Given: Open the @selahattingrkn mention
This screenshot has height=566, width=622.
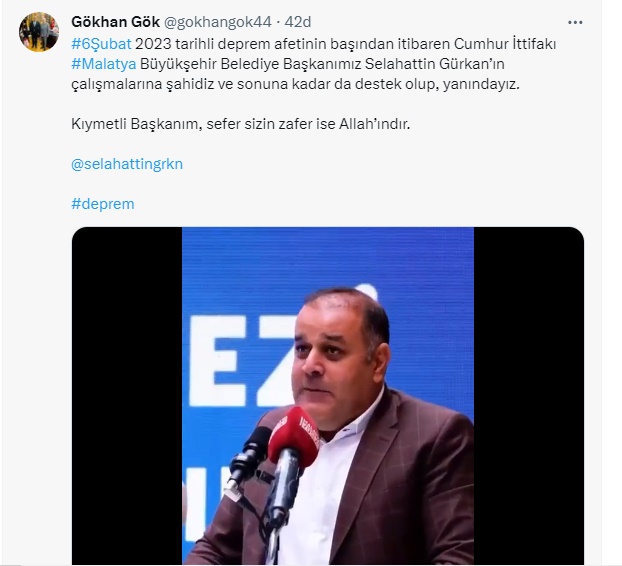Looking at the screenshot, I should 127,164.
